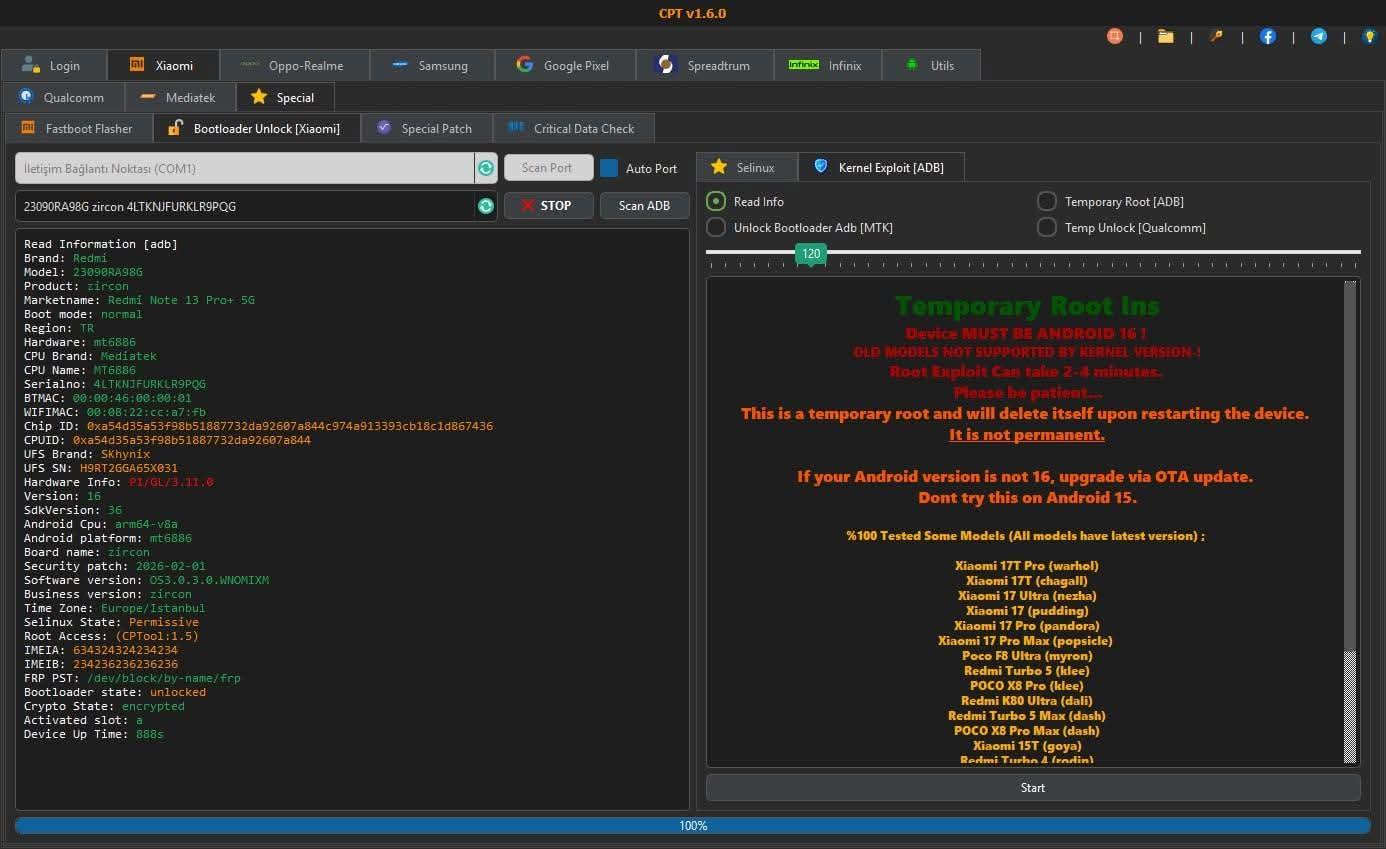Refresh the COM port list icon
This screenshot has width=1386, height=849.
click(x=486, y=168)
